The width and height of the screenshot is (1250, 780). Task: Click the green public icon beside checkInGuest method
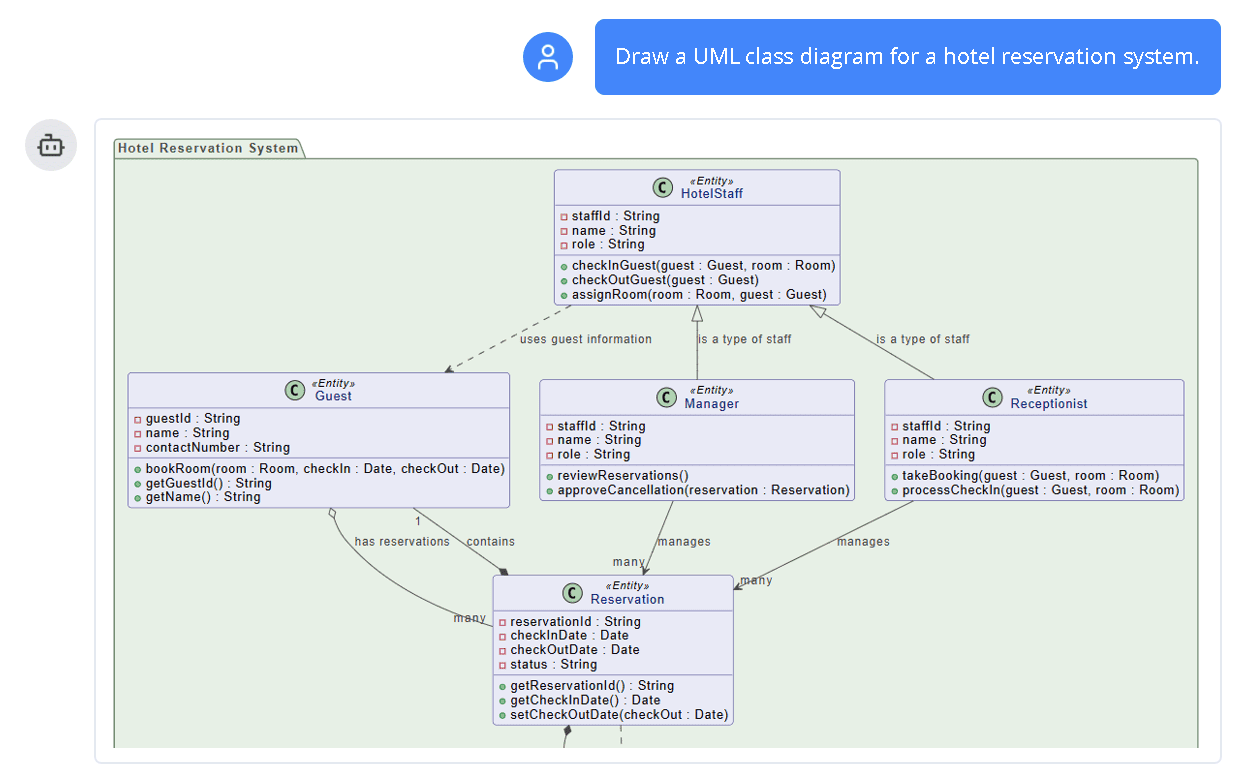click(564, 266)
